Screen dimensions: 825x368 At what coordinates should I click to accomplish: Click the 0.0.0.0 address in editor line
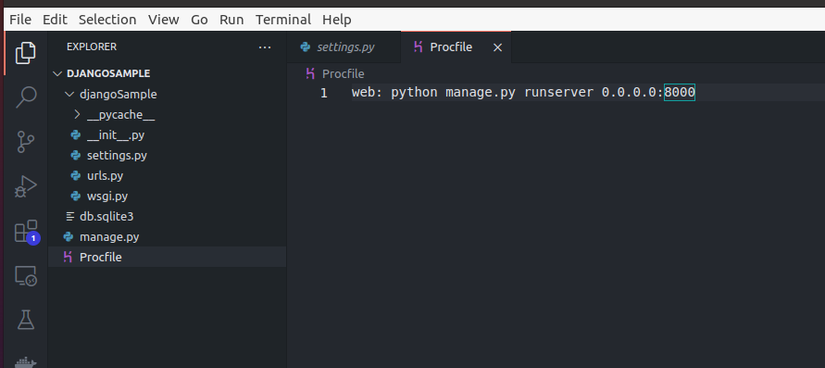[x=630, y=93]
